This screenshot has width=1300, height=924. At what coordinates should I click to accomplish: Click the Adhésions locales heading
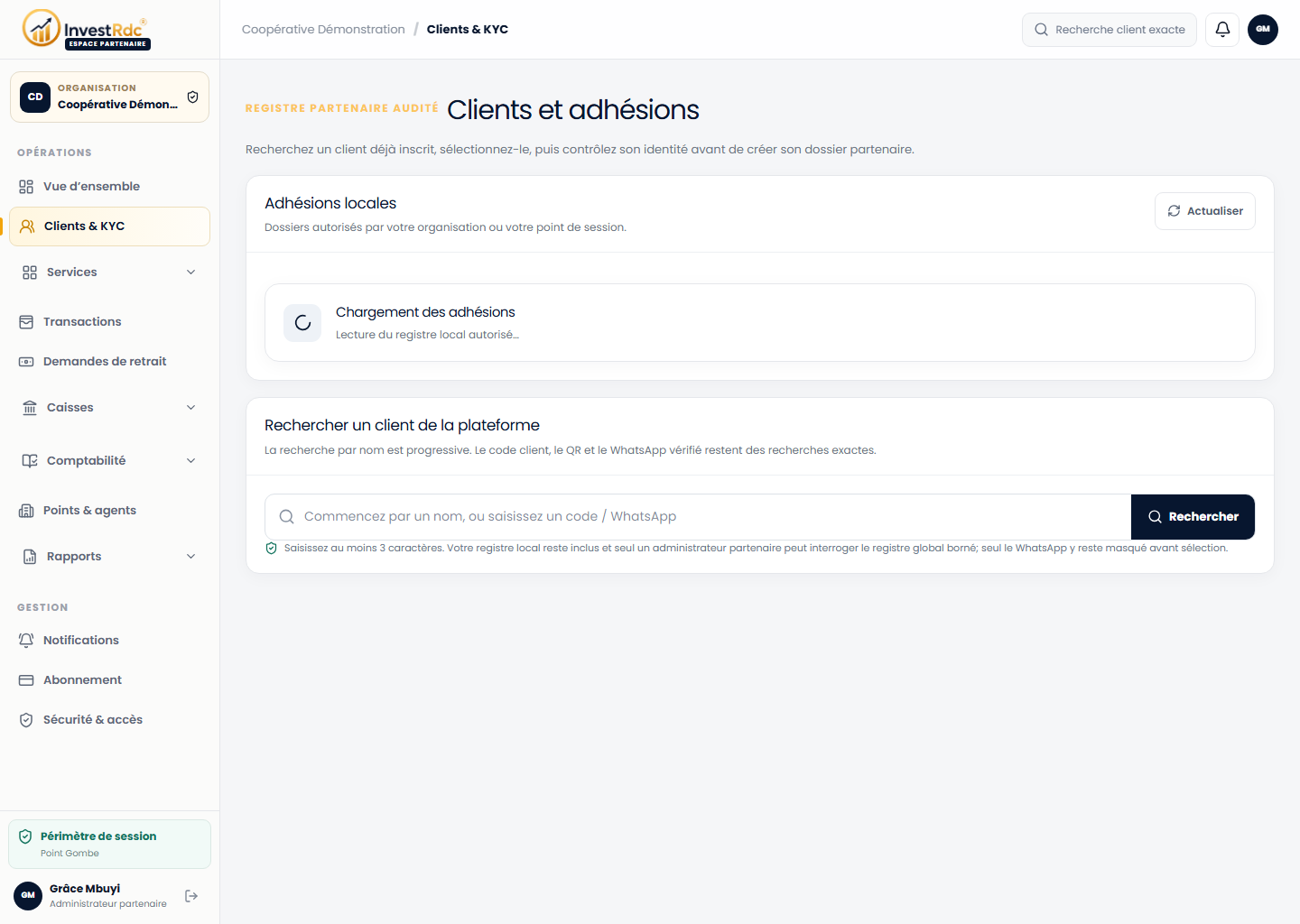[x=330, y=204]
